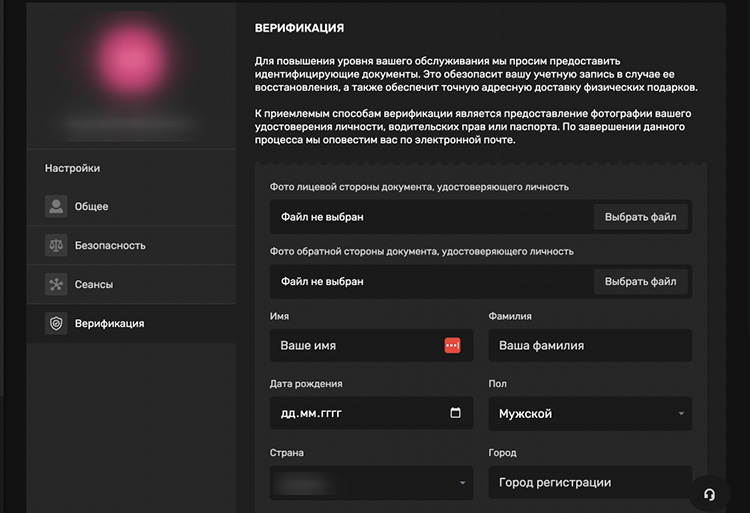Screen dimensions: 750x513
Task: Select the Верификация settings section
Action: tap(131, 324)
